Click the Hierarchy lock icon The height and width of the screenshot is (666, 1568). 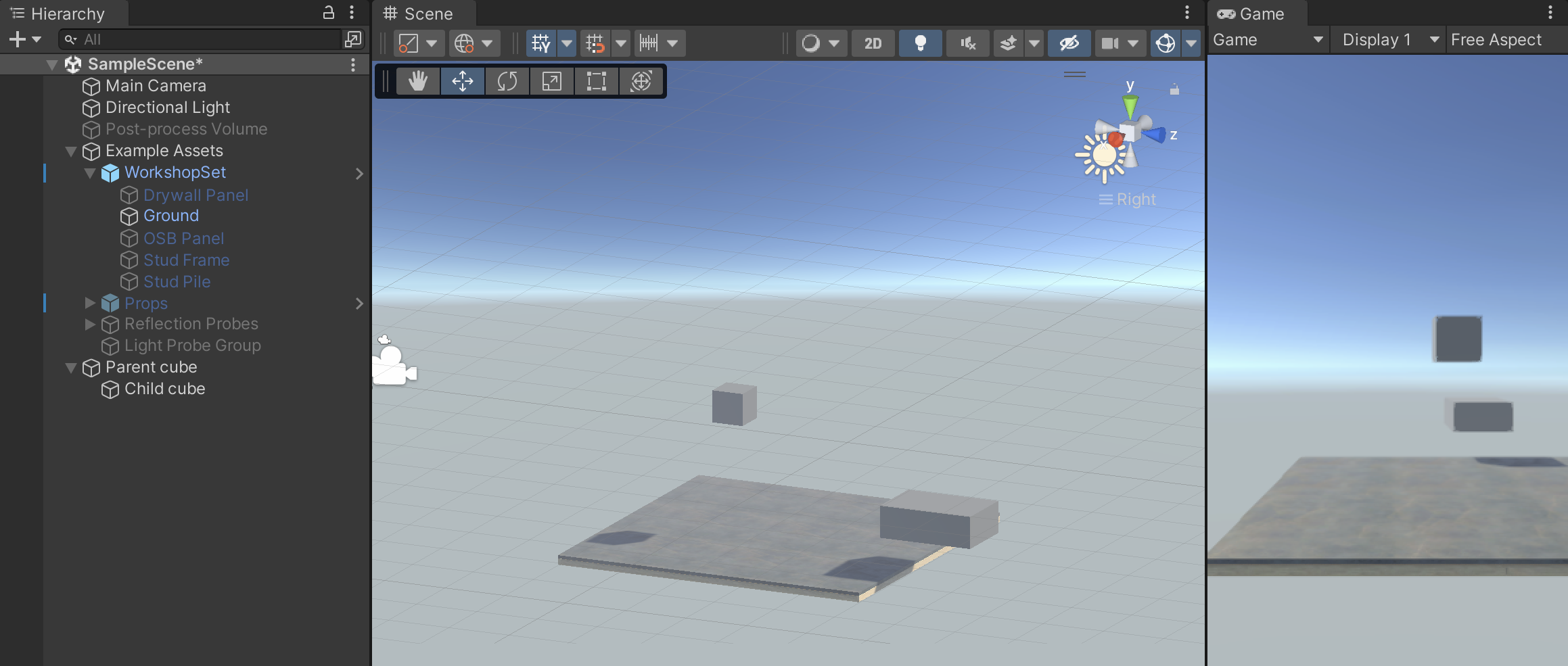click(329, 12)
